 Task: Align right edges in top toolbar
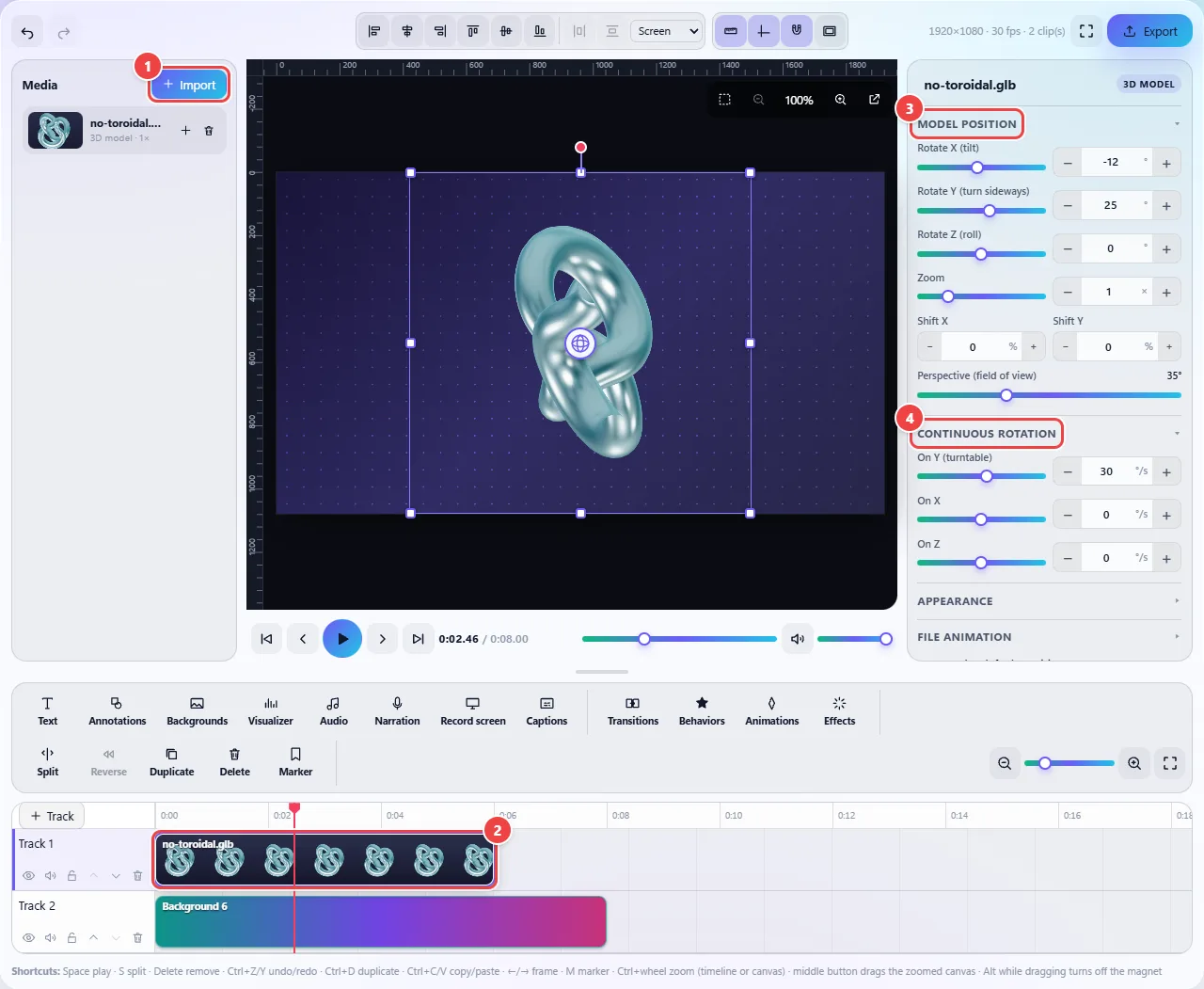coord(440,31)
